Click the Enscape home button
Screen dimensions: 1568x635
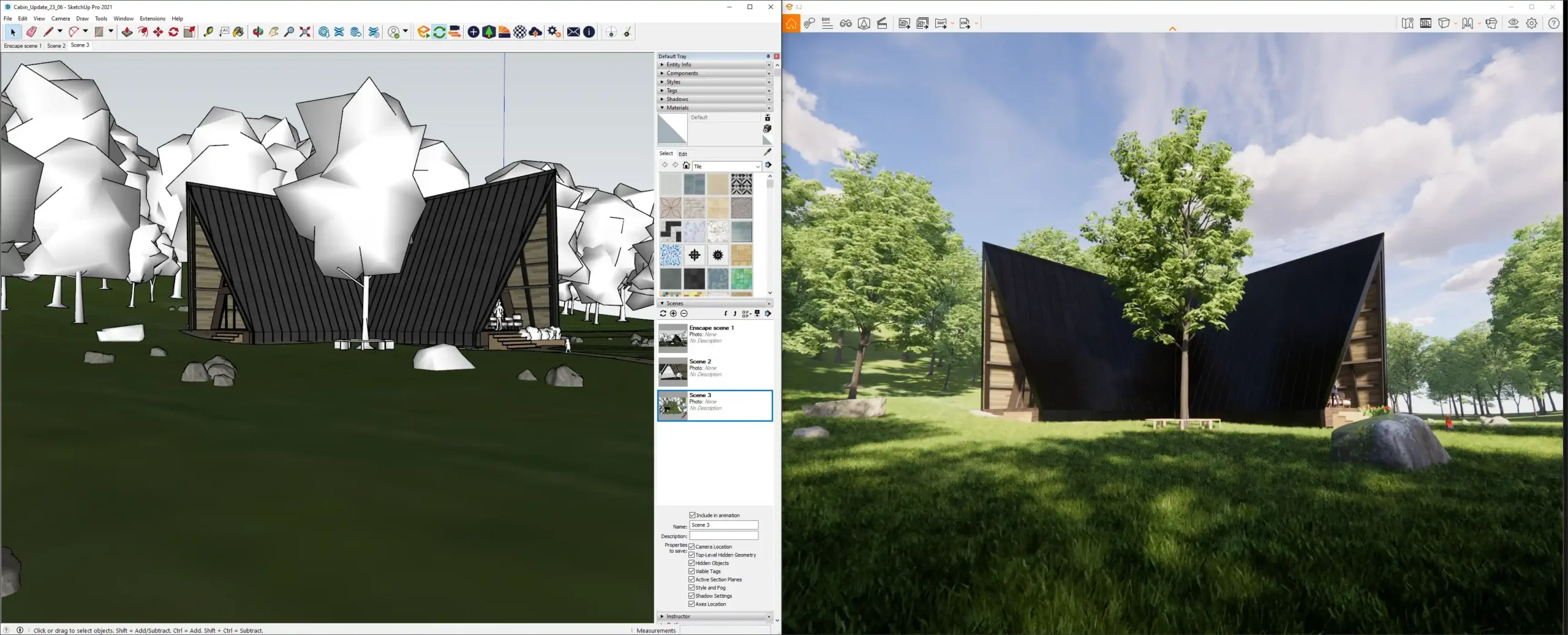[x=791, y=24]
